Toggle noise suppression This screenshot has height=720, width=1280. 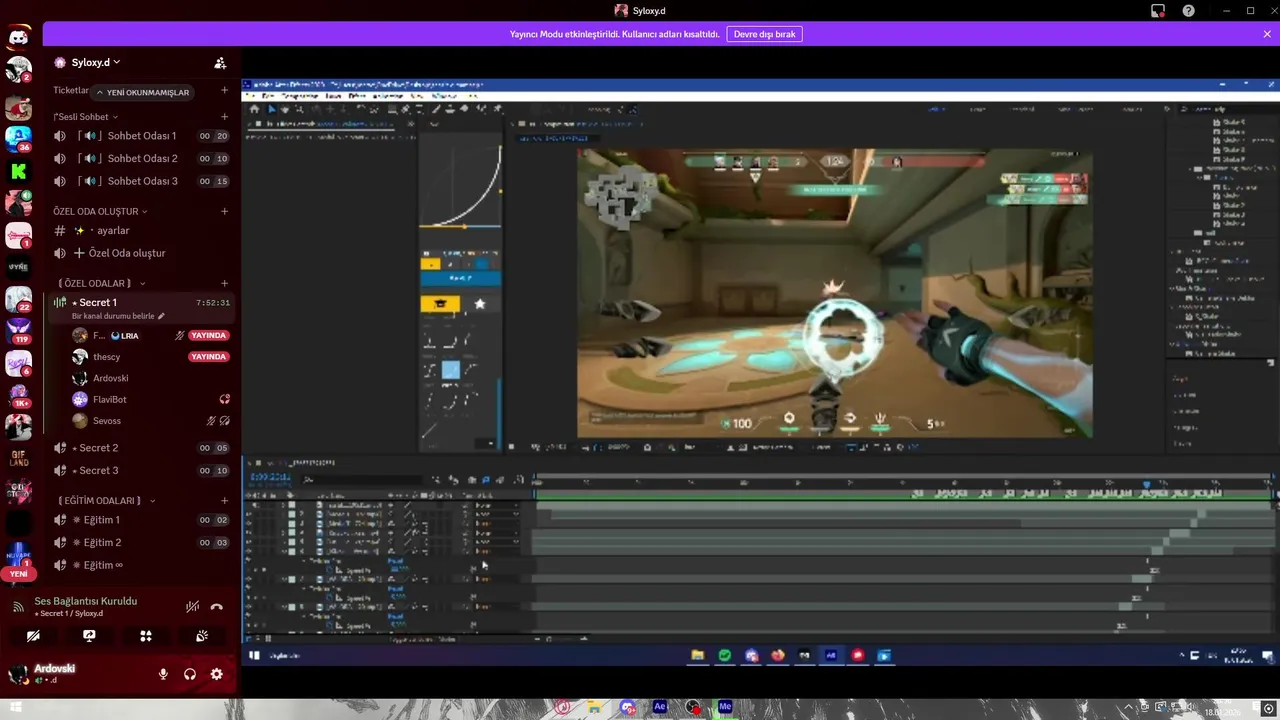click(192, 607)
